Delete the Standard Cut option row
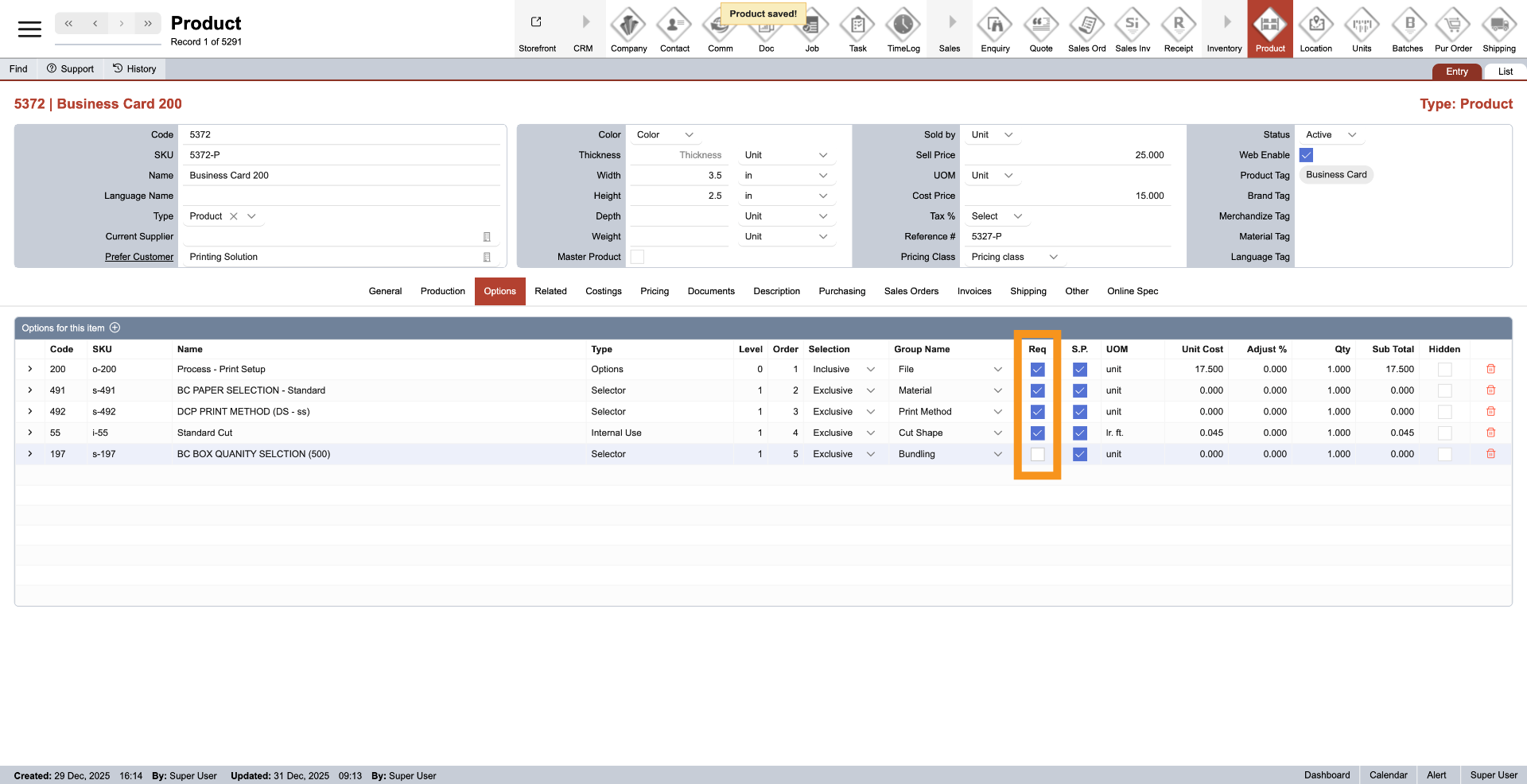This screenshot has height=784, width=1527. click(x=1491, y=433)
